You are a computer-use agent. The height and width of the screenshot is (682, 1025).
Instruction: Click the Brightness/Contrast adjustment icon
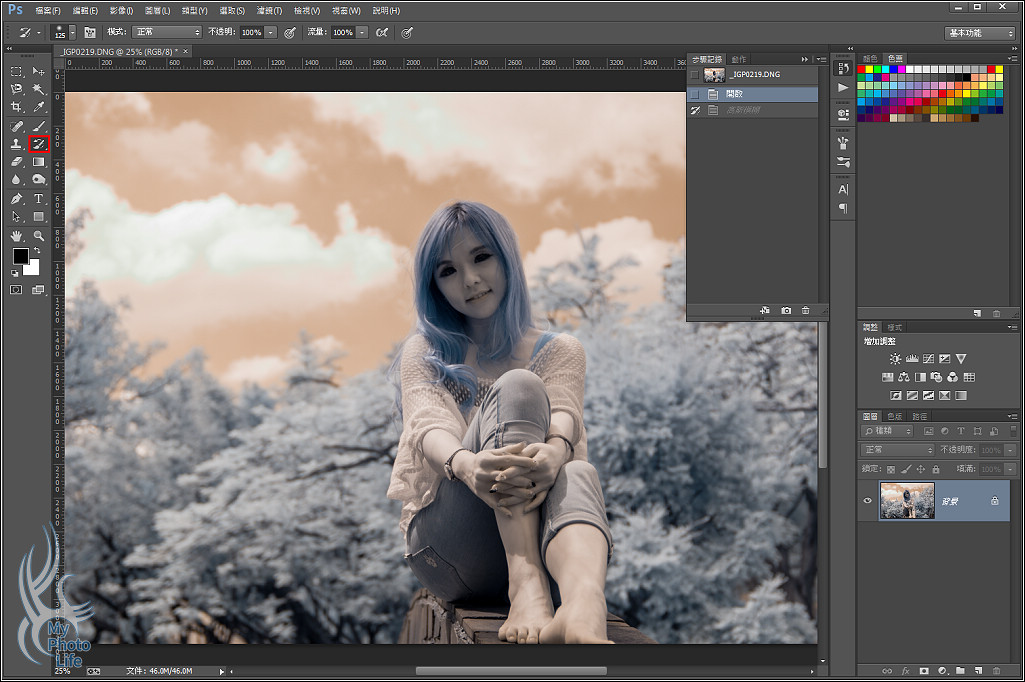click(895, 359)
